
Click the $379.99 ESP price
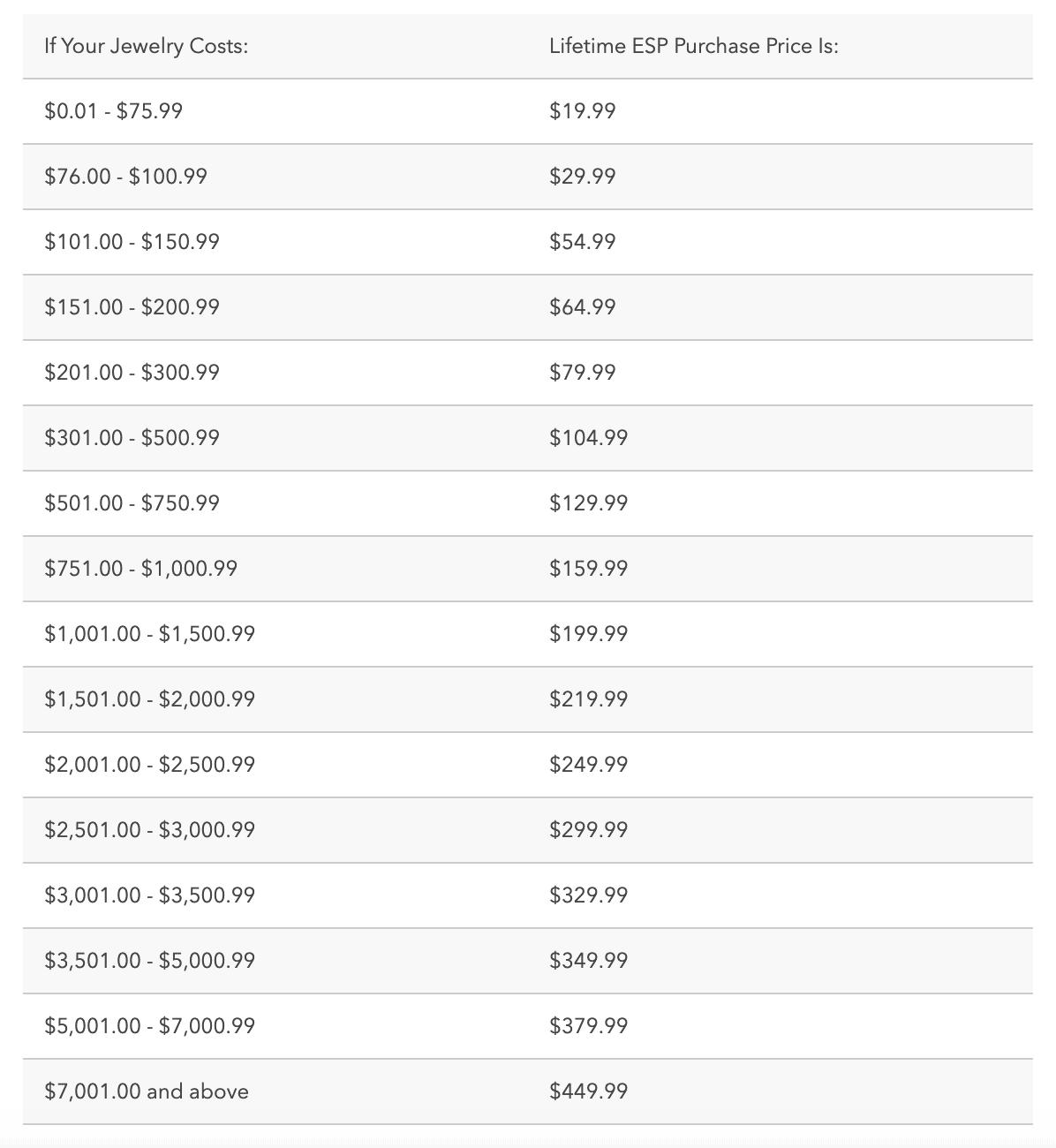coord(589,1026)
